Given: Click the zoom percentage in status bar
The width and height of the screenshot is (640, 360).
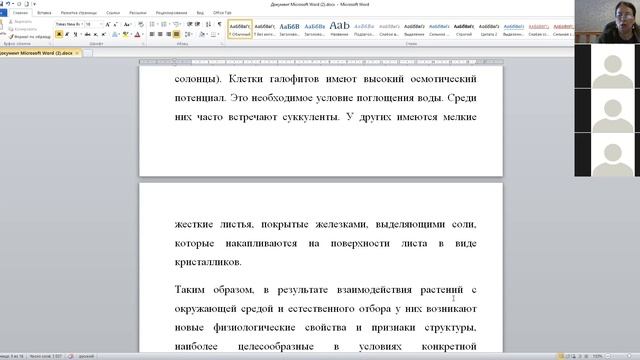Looking at the screenshot, I should tap(597, 356).
